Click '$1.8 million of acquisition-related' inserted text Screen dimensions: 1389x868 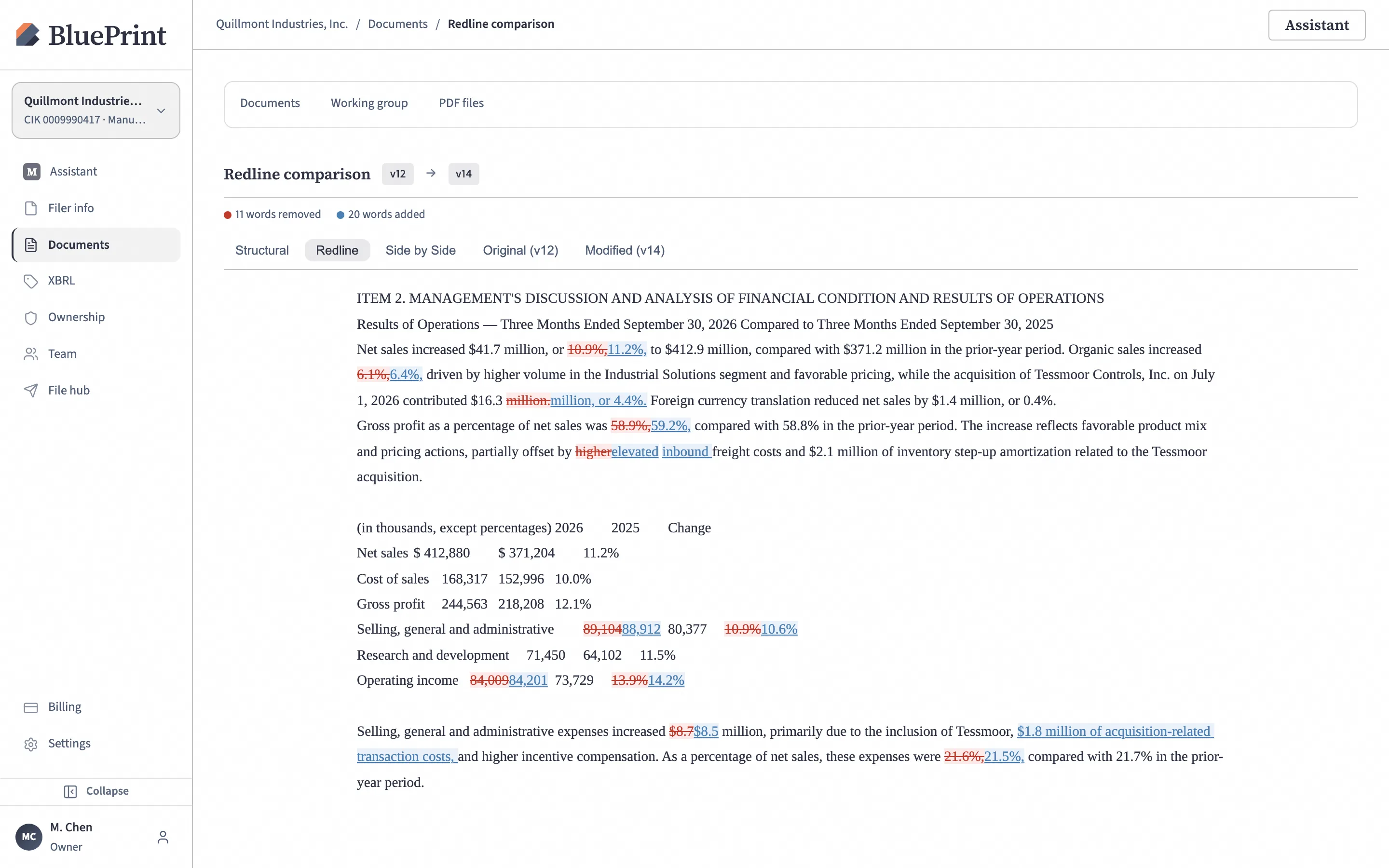point(1115,732)
